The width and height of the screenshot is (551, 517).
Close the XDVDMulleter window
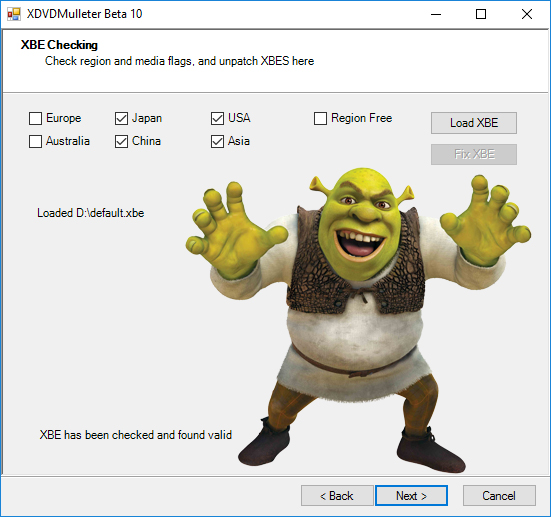click(x=526, y=14)
